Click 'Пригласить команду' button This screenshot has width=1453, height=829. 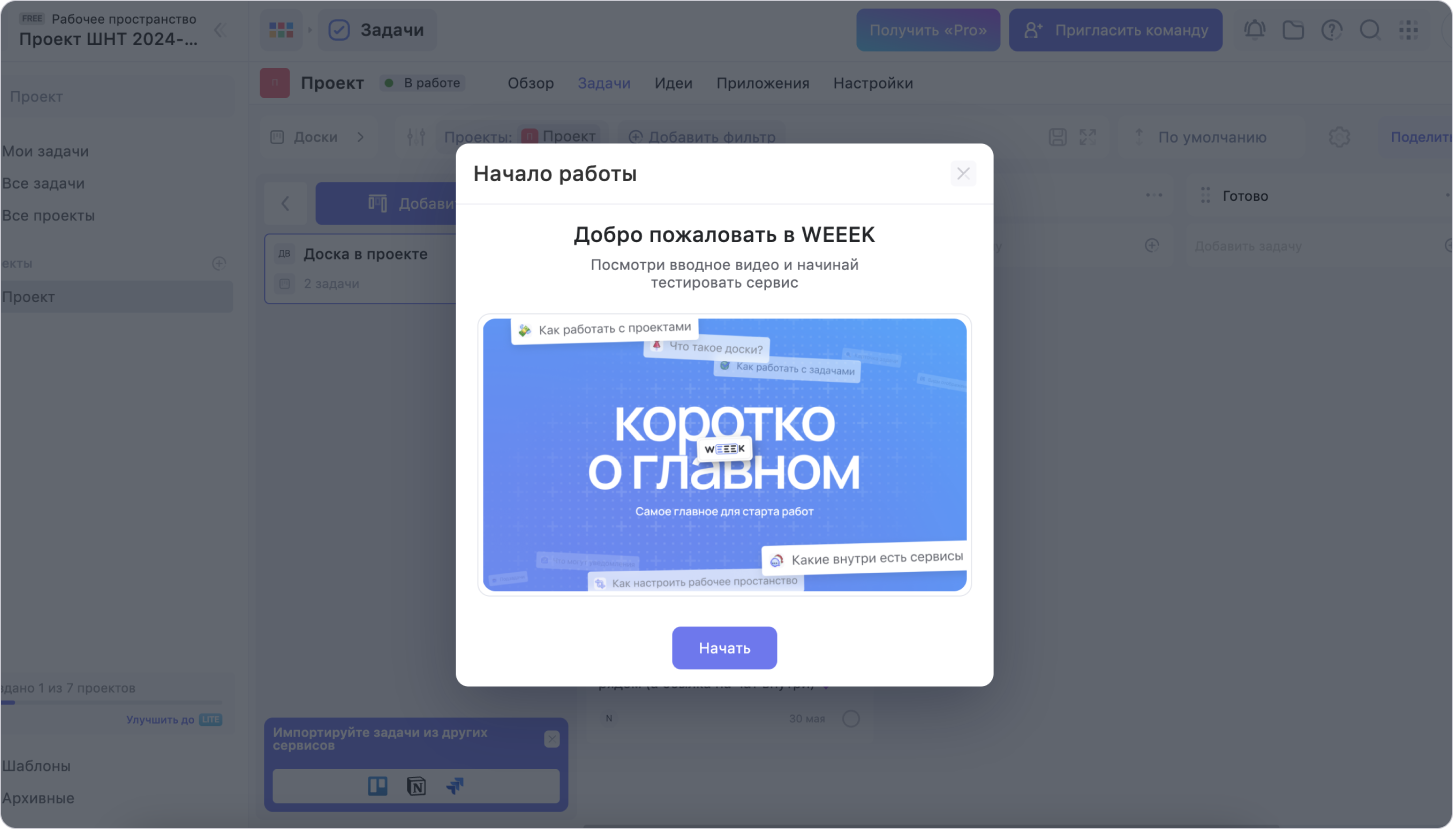pyautogui.click(x=1115, y=30)
